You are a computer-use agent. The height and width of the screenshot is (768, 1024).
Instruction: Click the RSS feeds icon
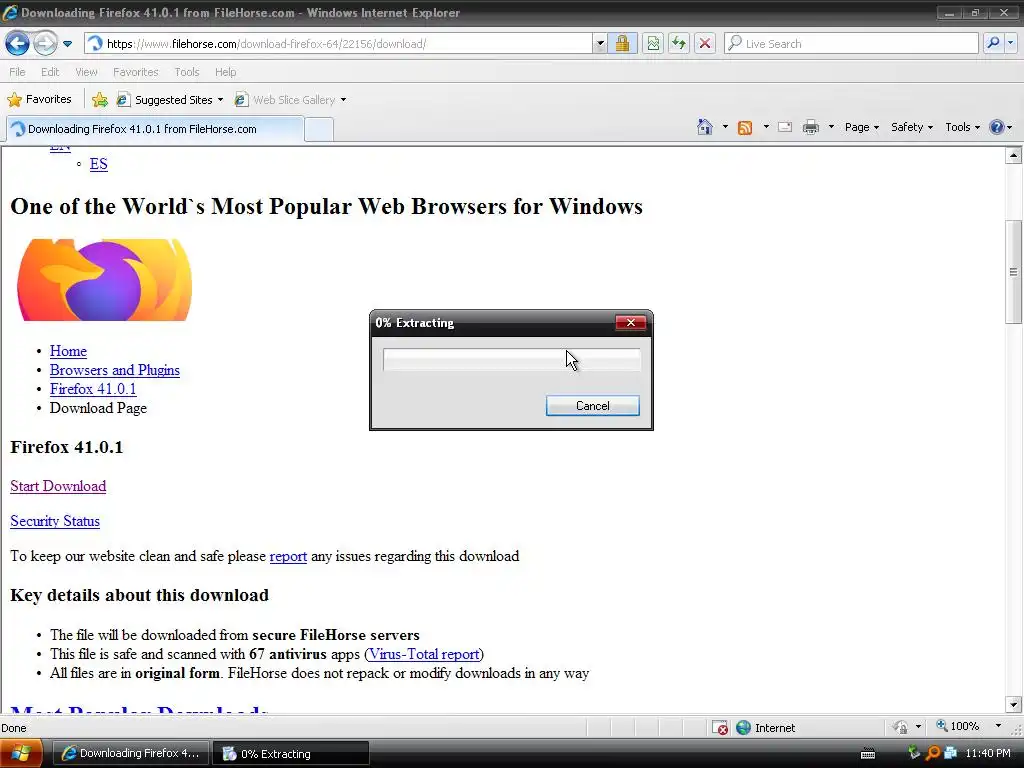[x=745, y=127]
